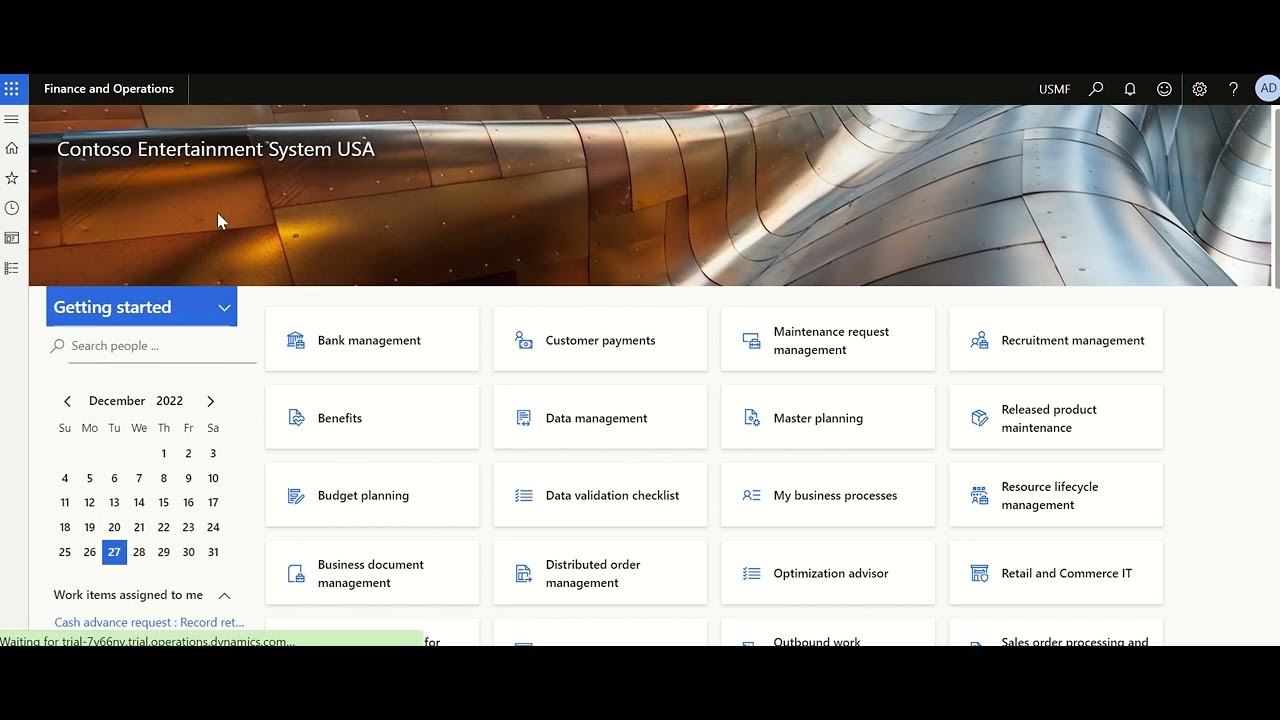Open the Bank management tile
1280x720 pixels.
click(x=372, y=340)
